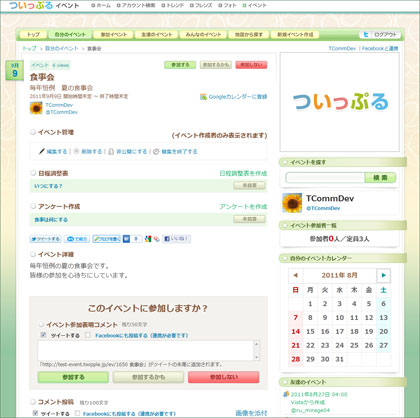420x418 pixels.
Task: Click the lock icon for 非公開にする
Action: [x=111, y=151]
